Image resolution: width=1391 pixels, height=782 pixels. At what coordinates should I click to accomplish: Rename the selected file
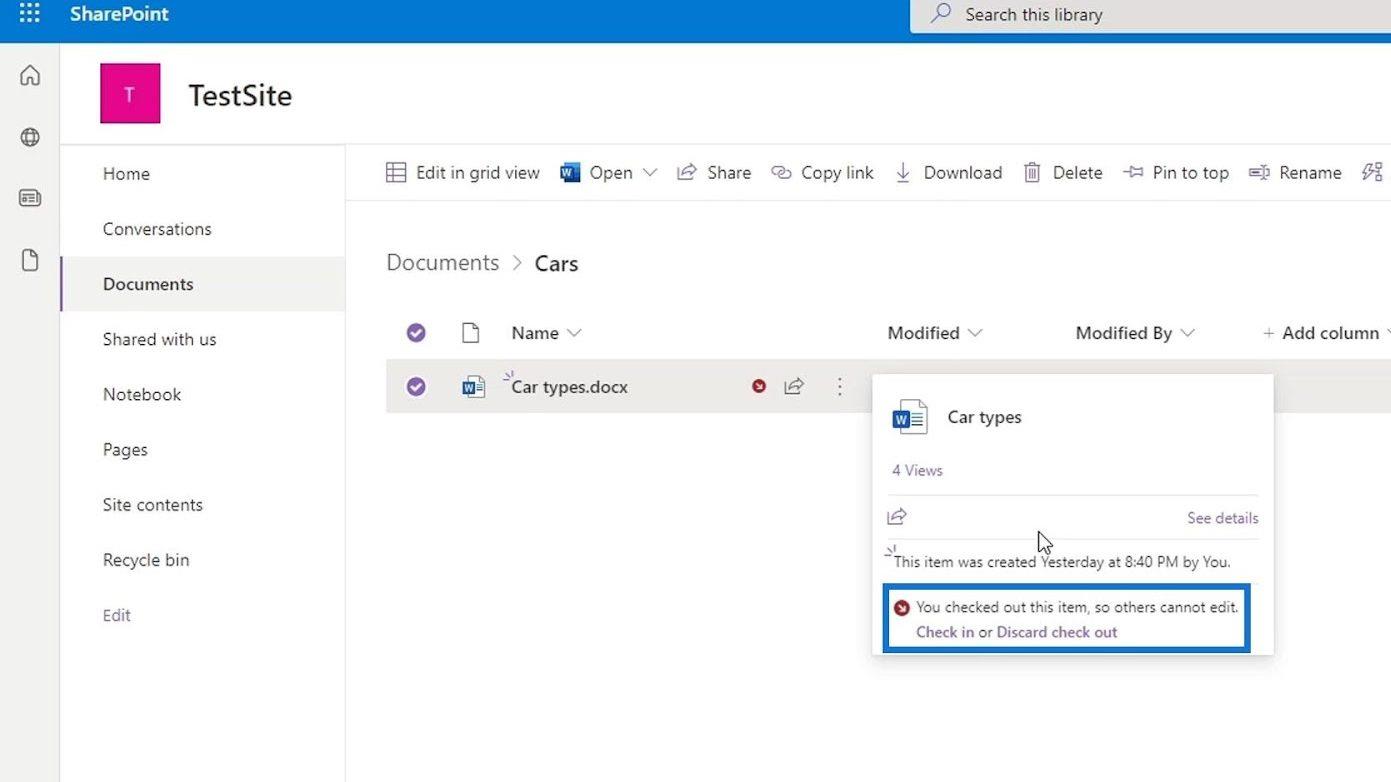coord(1295,173)
